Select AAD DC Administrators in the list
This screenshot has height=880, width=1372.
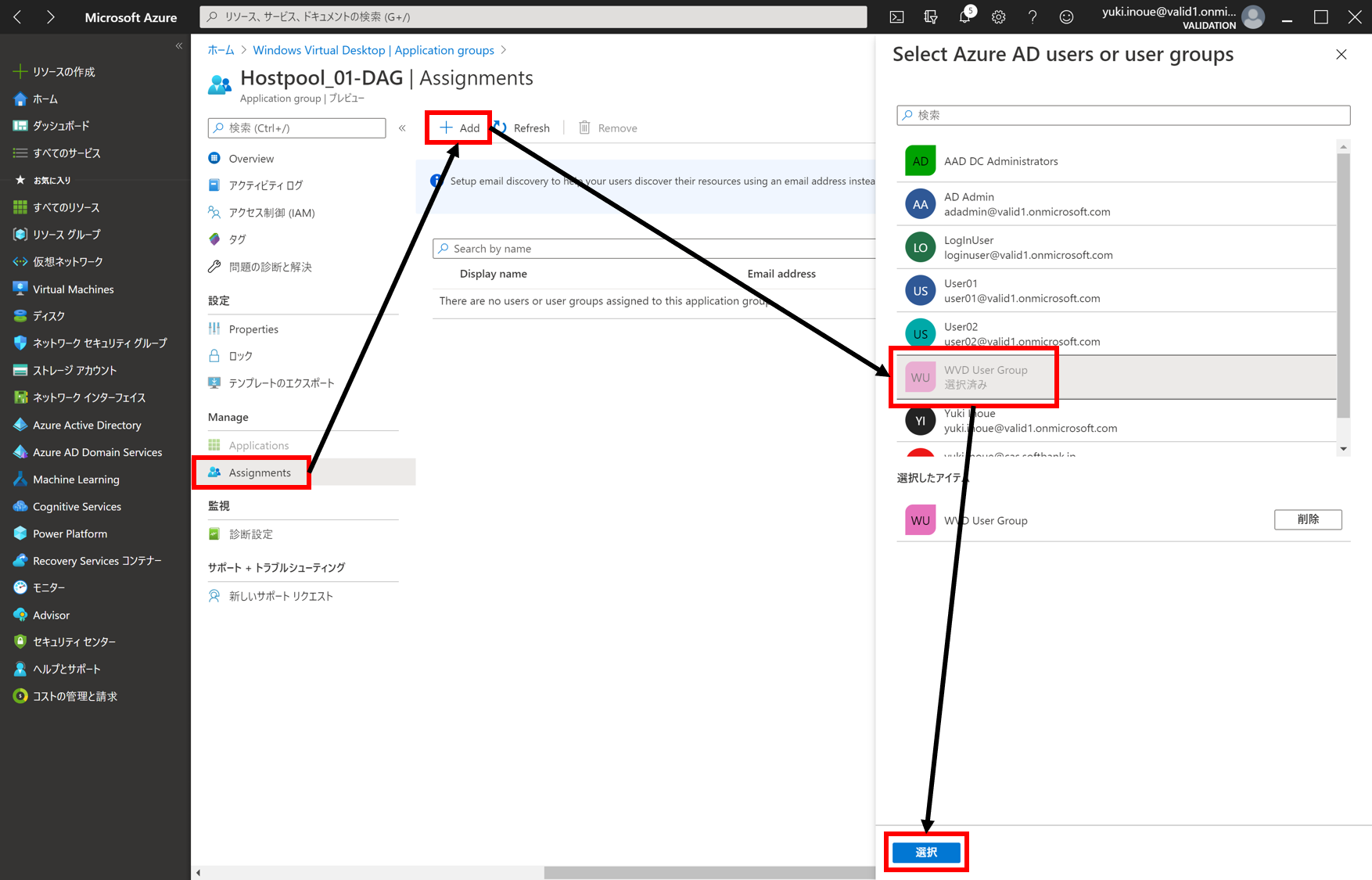click(1117, 161)
